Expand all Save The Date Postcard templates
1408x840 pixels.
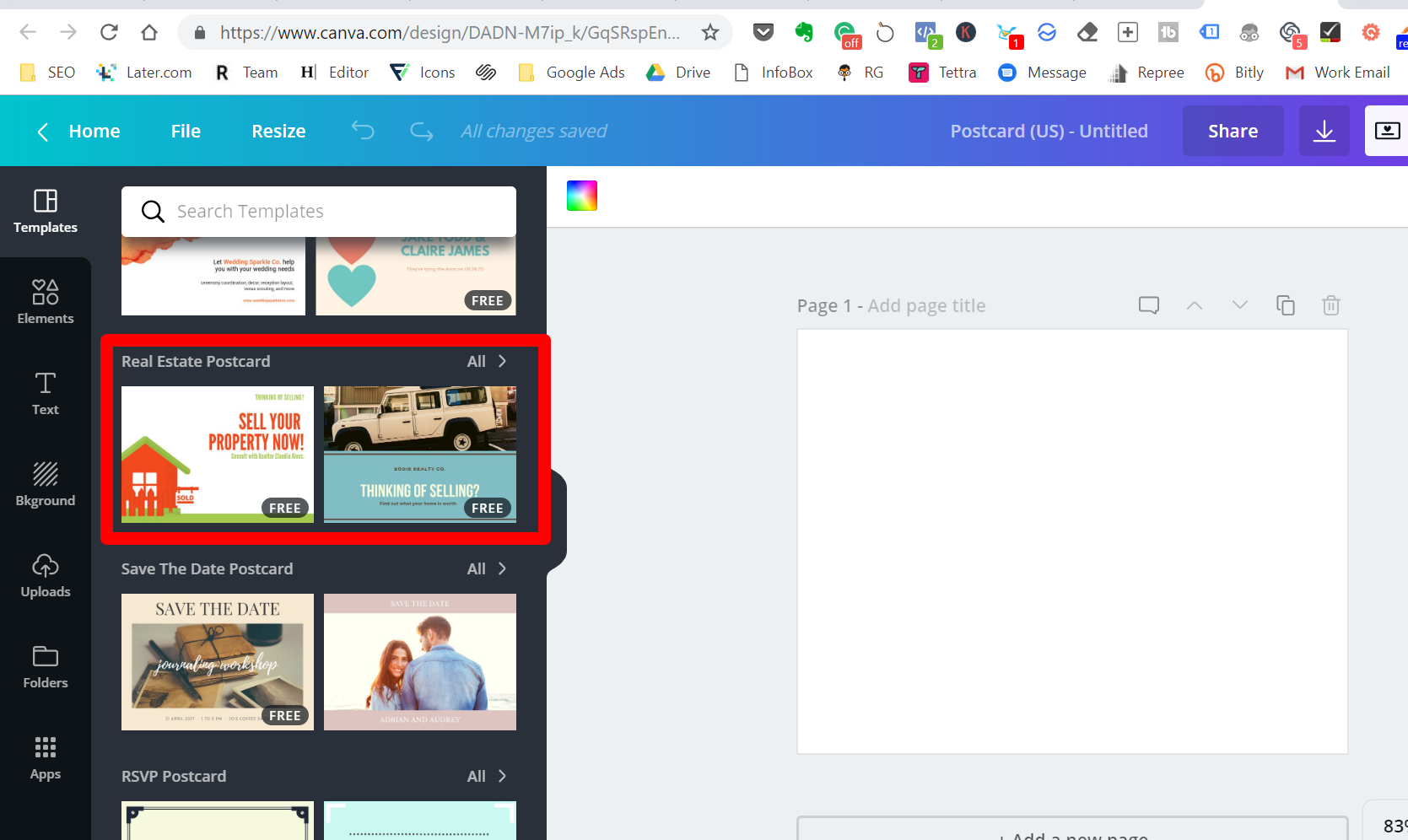(x=487, y=568)
